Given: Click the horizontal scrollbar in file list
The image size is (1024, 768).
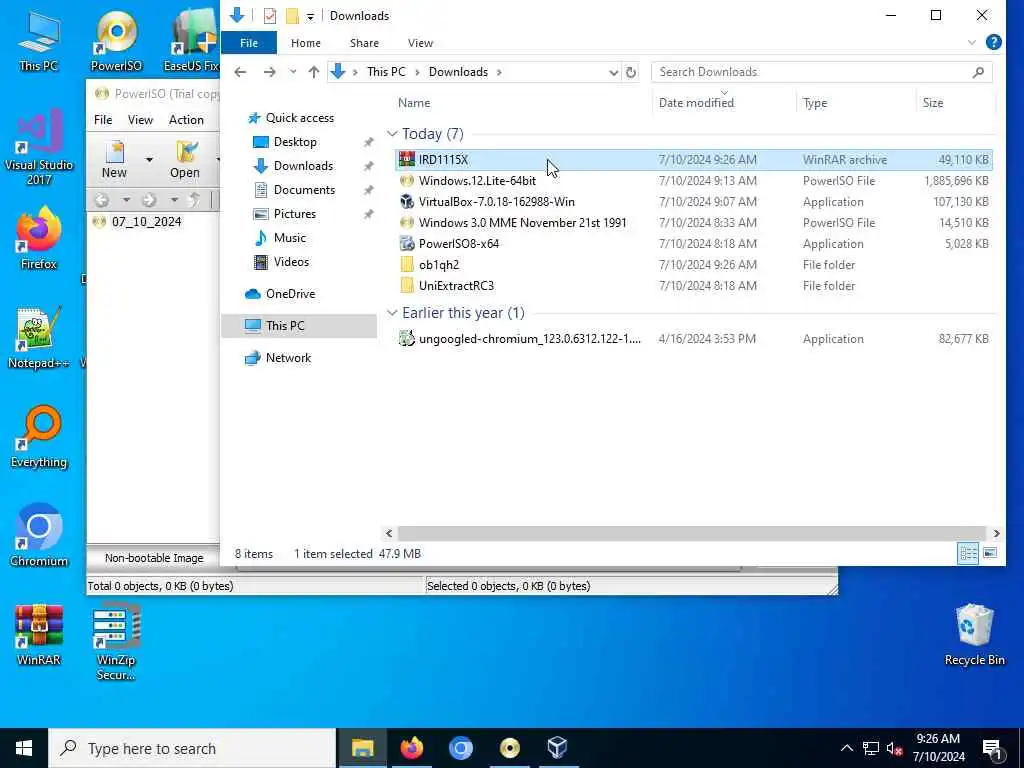Looking at the screenshot, I should tap(691, 533).
